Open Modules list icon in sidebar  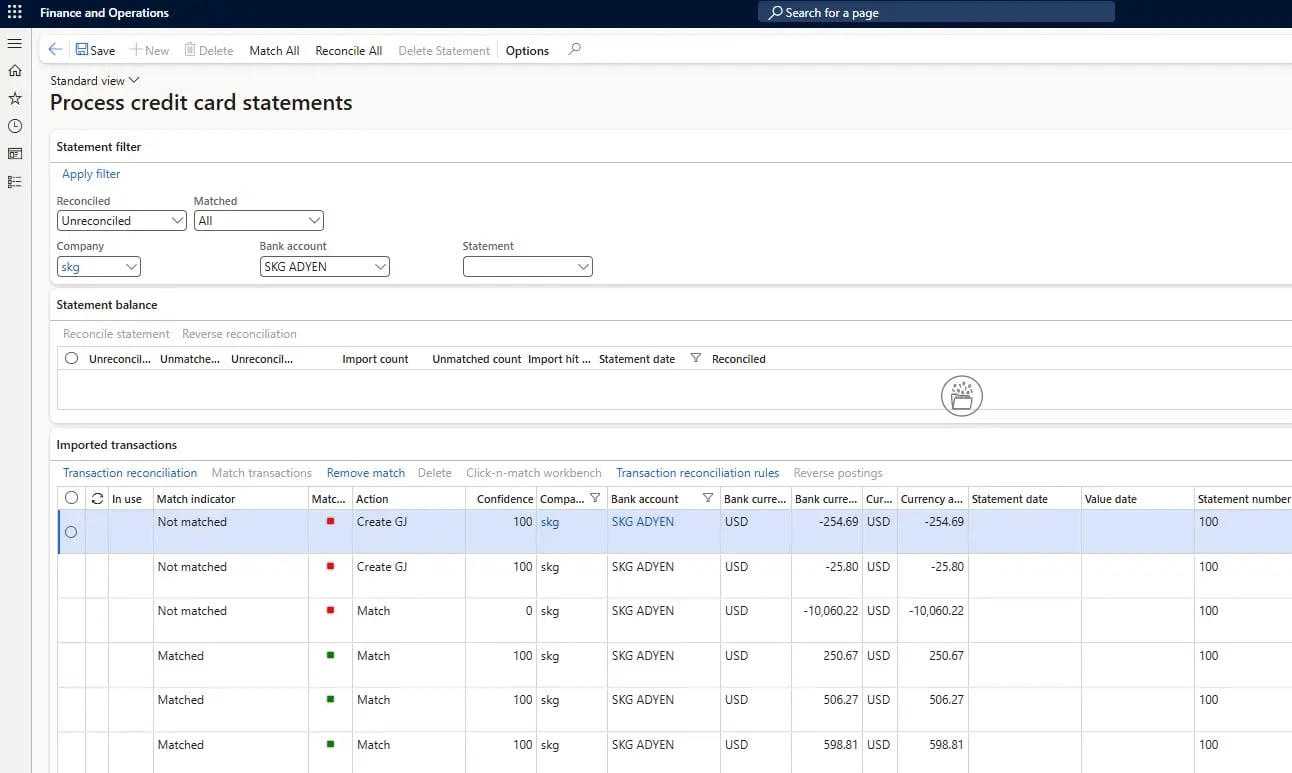pos(14,182)
